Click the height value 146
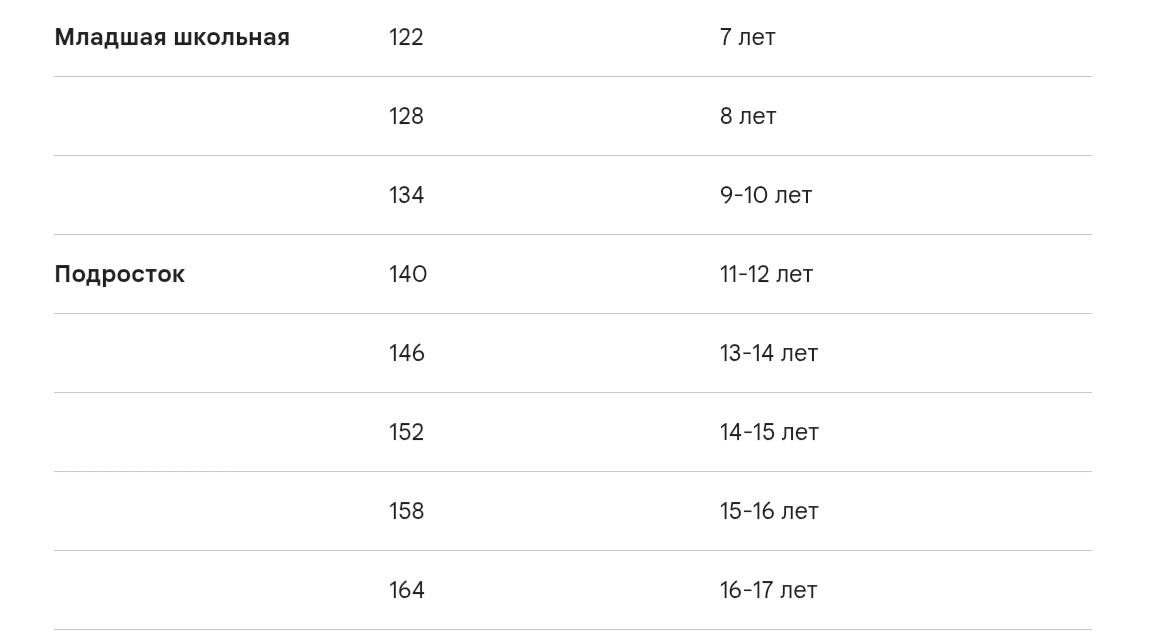The width and height of the screenshot is (1157, 636). pos(407,353)
